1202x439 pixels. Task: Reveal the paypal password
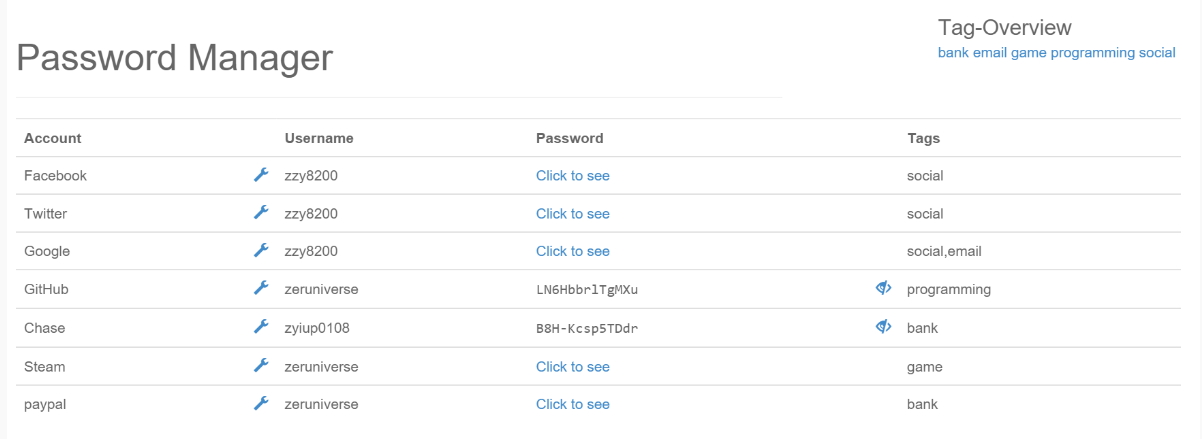(573, 404)
